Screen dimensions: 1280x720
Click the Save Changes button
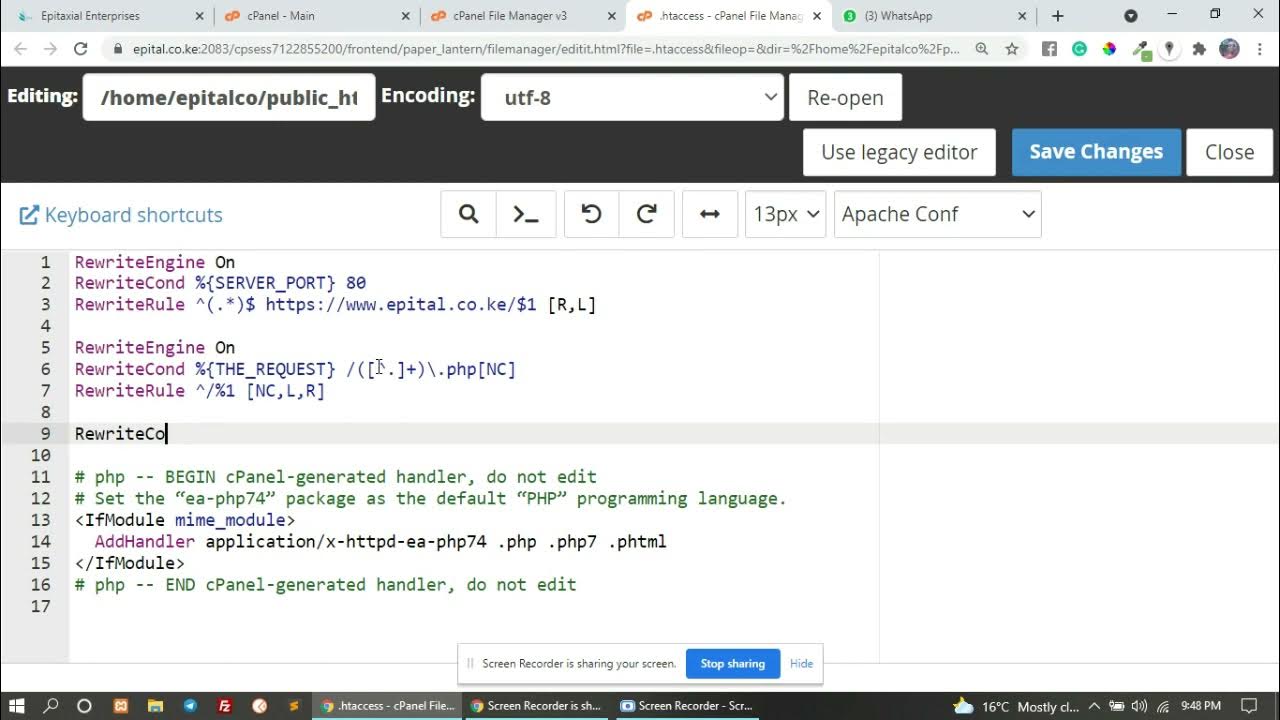(1096, 152)
